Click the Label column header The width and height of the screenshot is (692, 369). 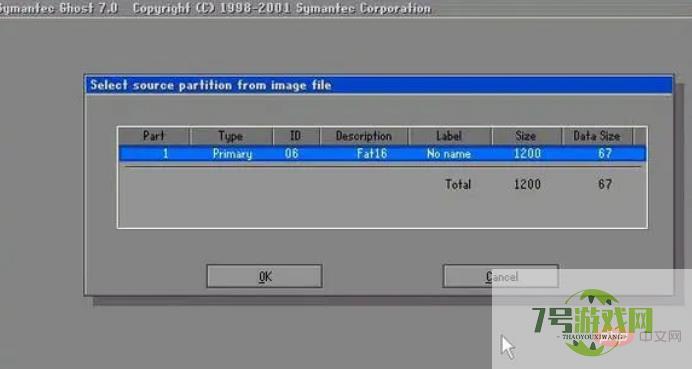click(x=450, y=136)
